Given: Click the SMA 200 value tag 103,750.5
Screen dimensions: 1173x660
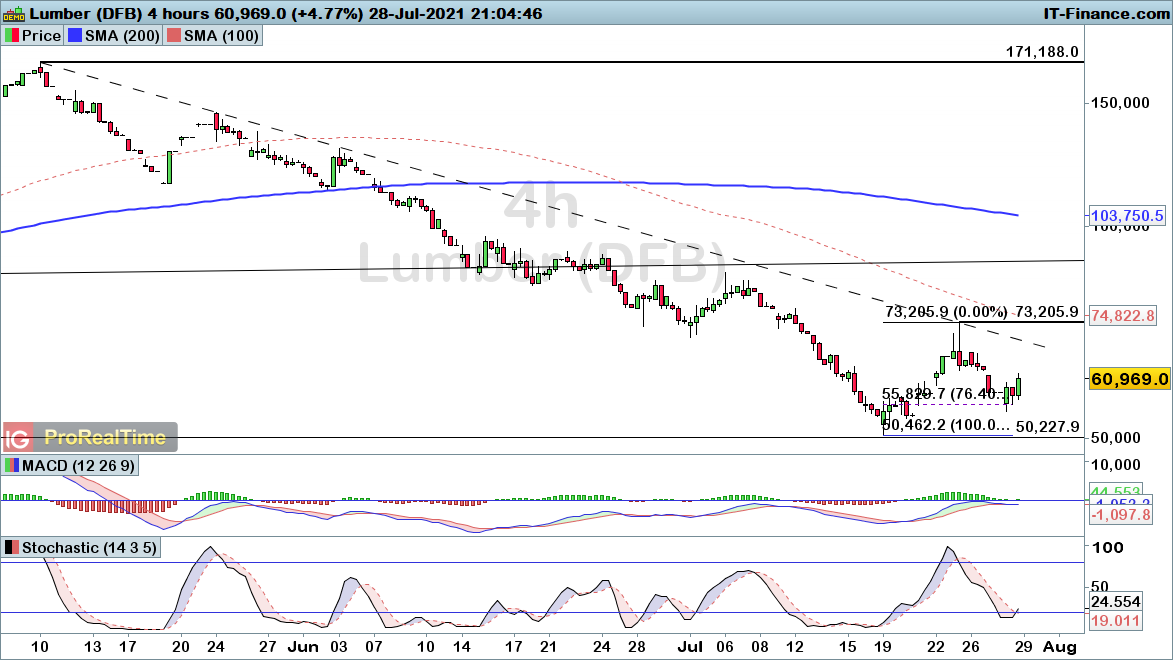Looking at the screenshot, I should tap(1127, 216).
